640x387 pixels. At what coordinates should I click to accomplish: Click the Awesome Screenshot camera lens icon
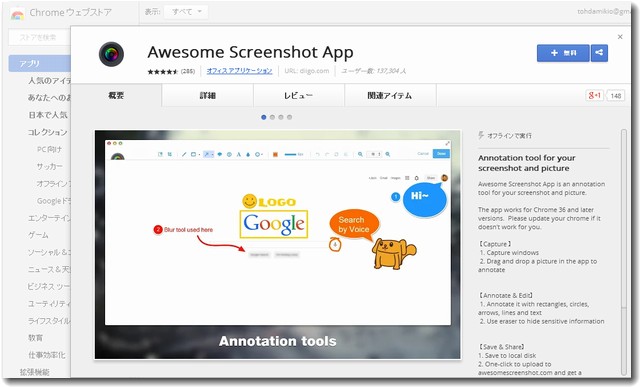tap(111, 54)
